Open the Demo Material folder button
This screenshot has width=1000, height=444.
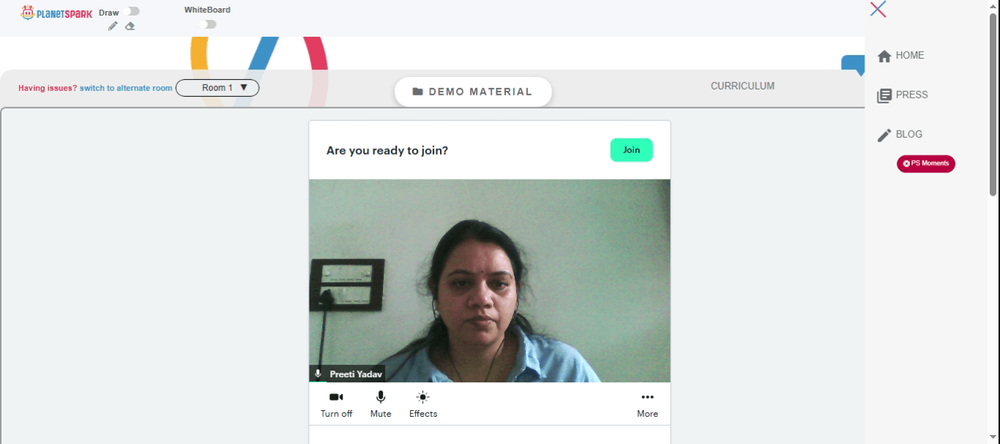click(x=473, y=92)
